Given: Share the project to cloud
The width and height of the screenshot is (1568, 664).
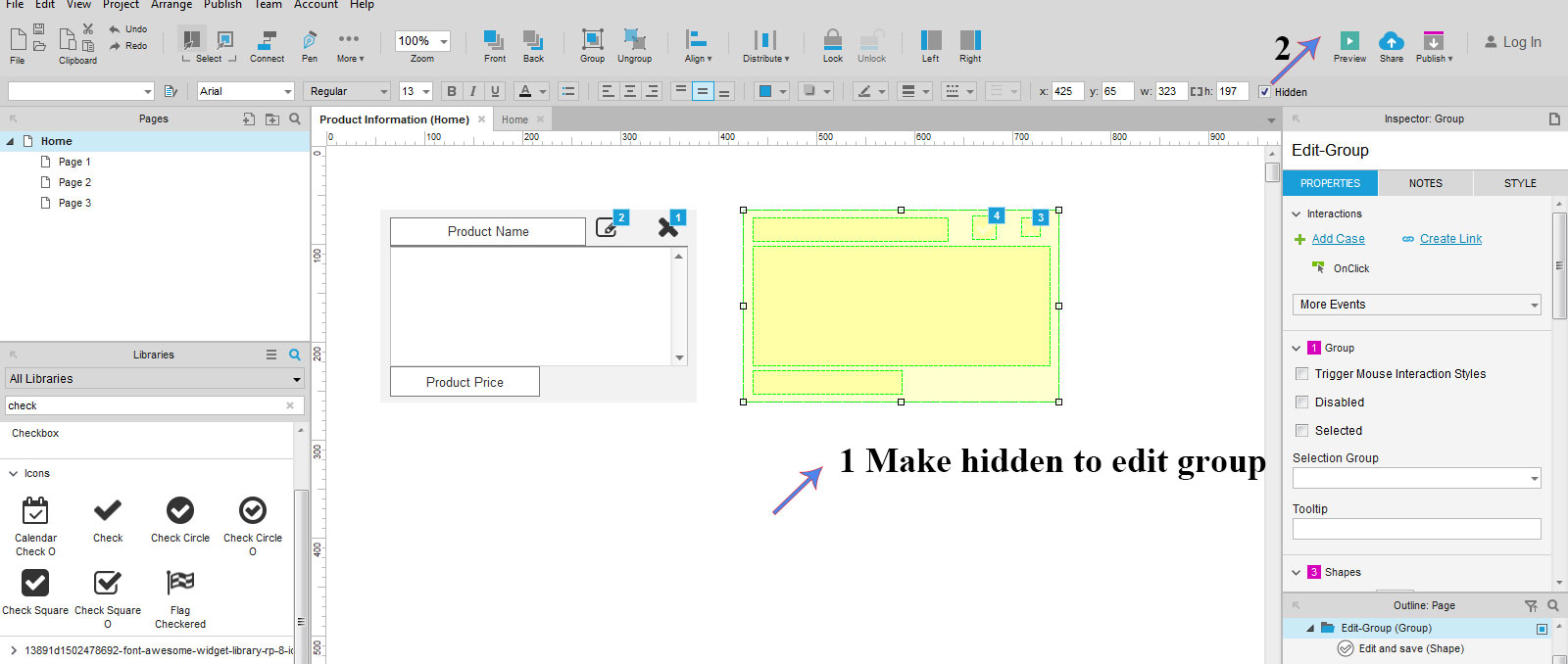Looking at the screenshot, I should point(1392,46).
